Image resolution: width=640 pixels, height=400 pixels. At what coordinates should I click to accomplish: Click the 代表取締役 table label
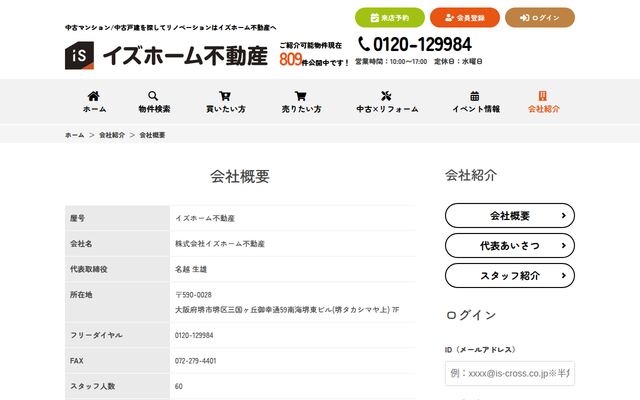click(89, 269)
